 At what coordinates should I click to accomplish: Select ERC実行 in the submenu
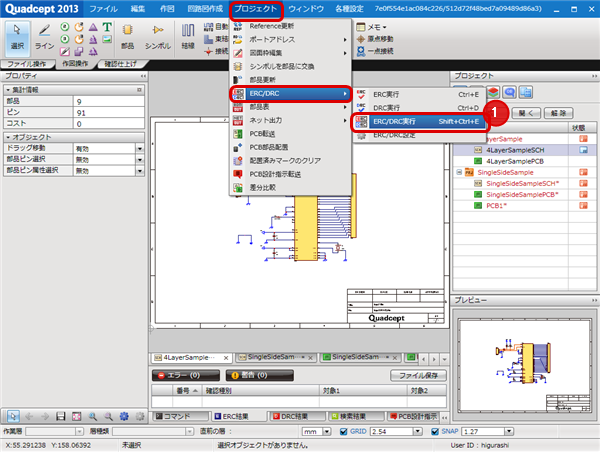[419, 94]
